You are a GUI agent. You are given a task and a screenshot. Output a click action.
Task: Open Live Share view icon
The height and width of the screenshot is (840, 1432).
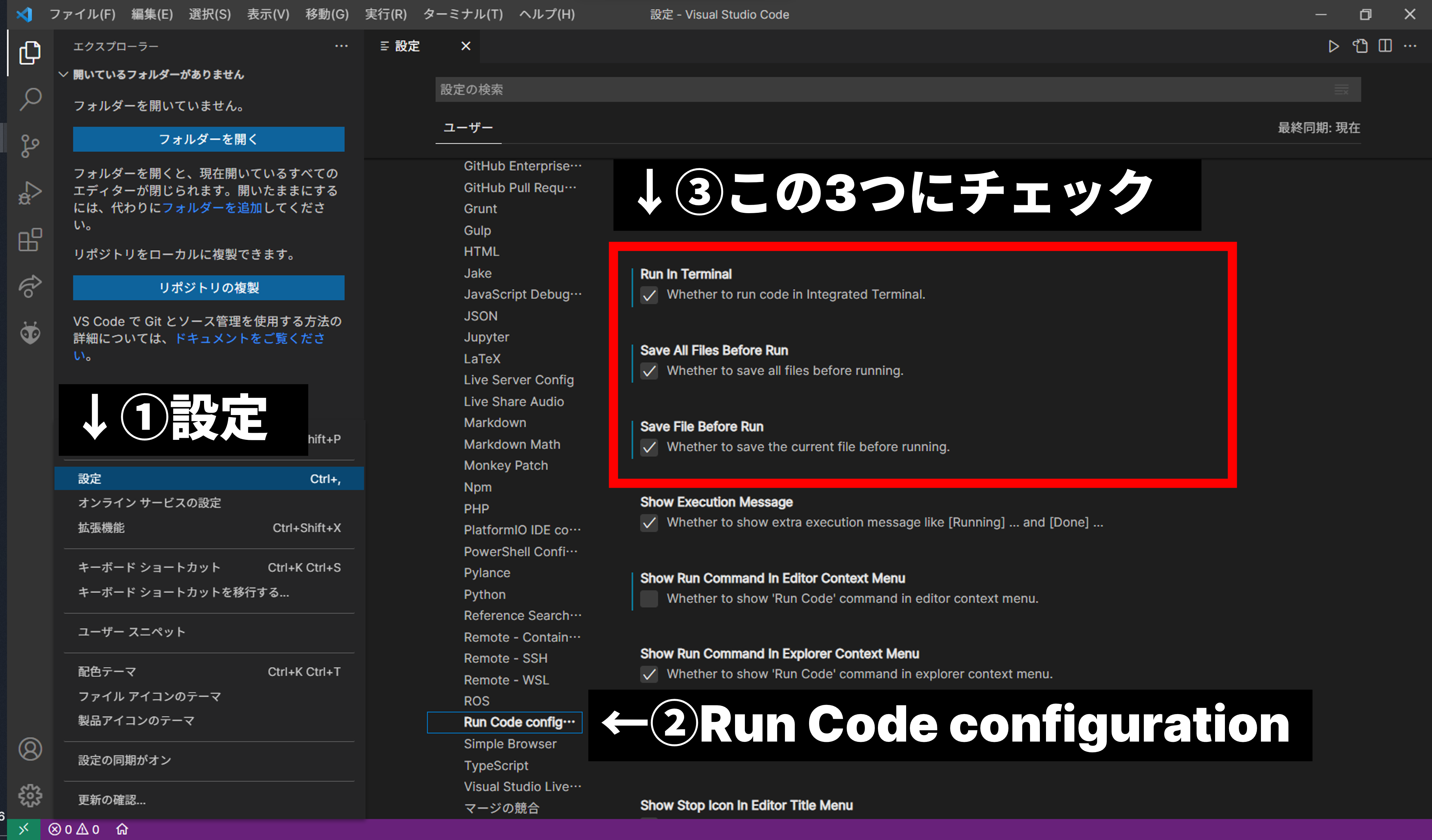point(30,286)
